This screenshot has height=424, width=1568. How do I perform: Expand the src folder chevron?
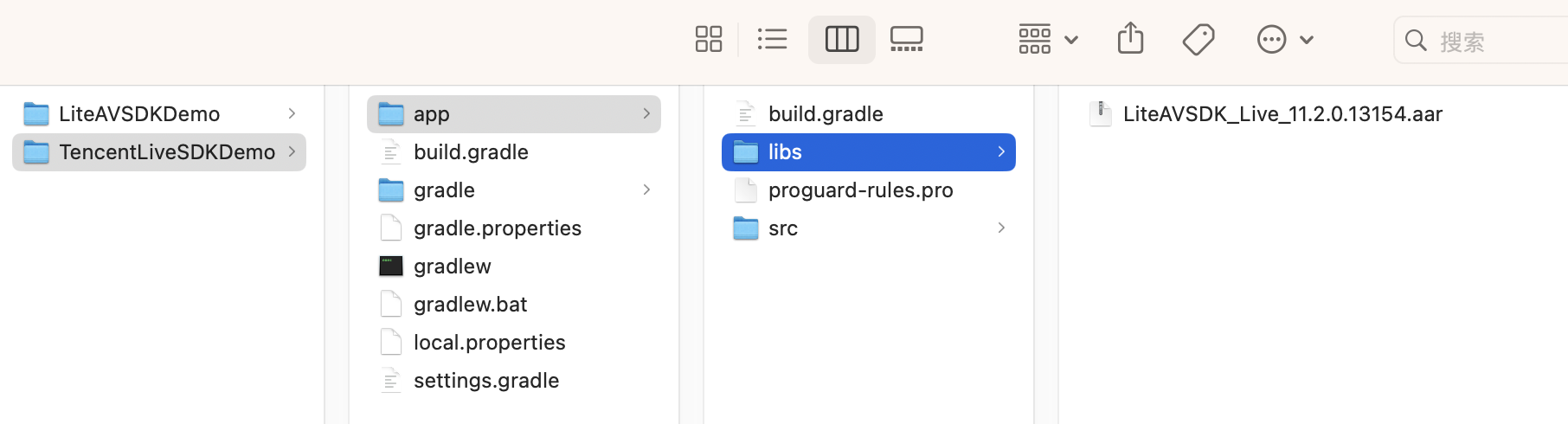pos(1001,228)
